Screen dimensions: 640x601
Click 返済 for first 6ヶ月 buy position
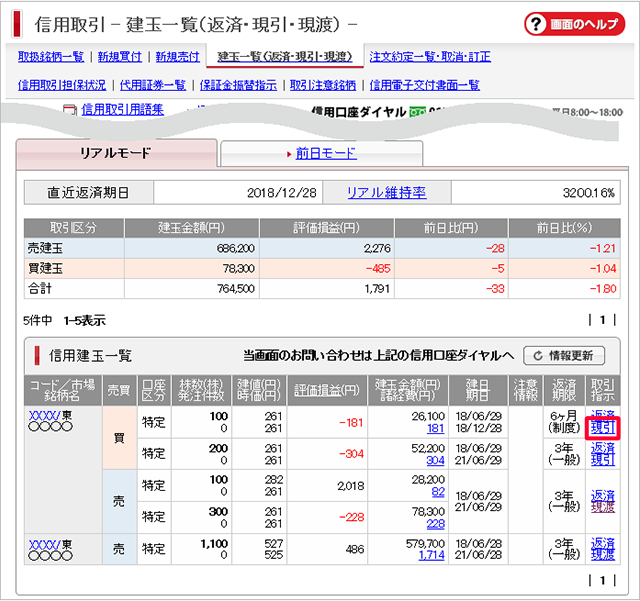coord(603,414)
